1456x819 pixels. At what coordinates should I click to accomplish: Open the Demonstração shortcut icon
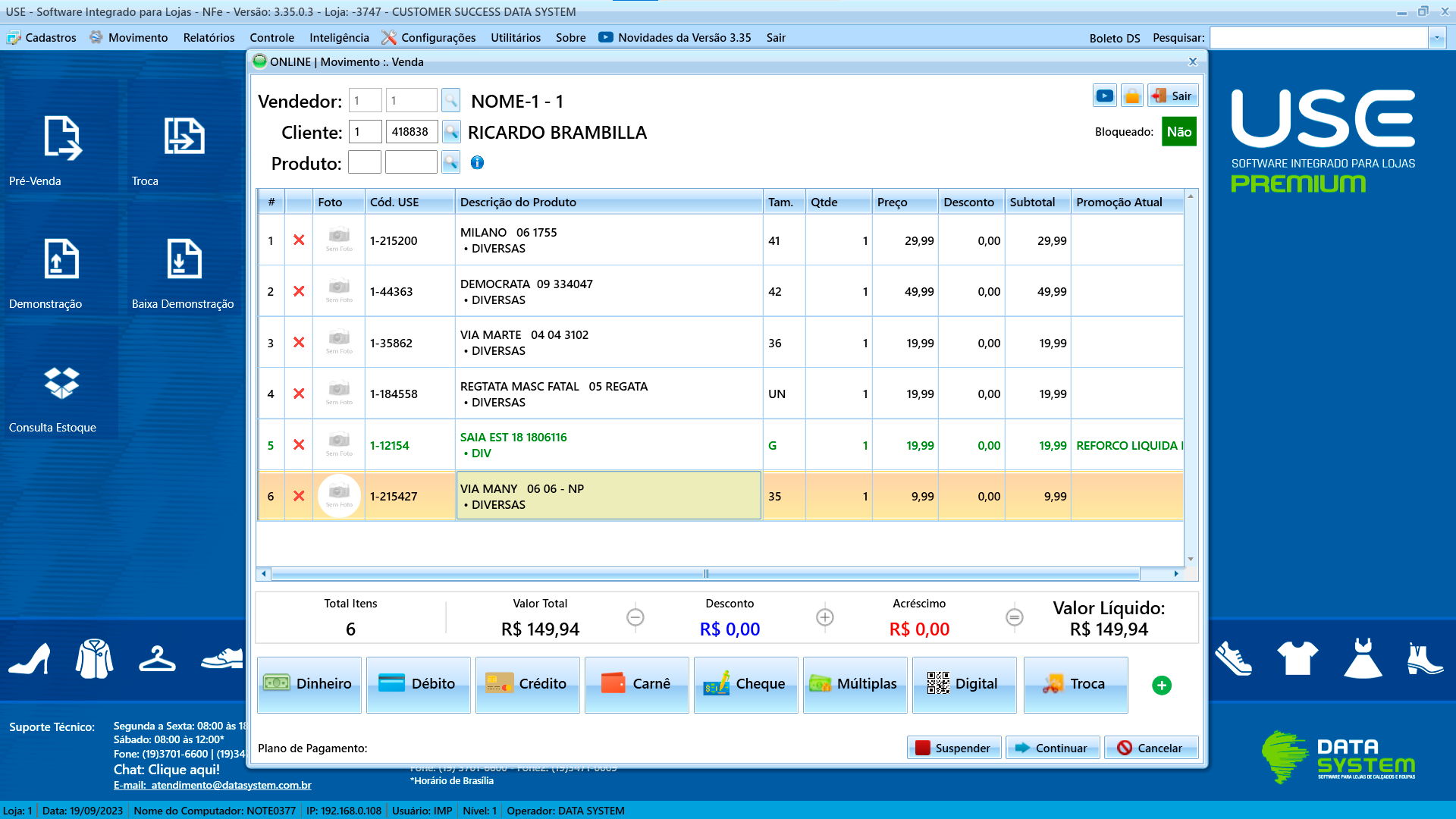(x=61, y=259)
